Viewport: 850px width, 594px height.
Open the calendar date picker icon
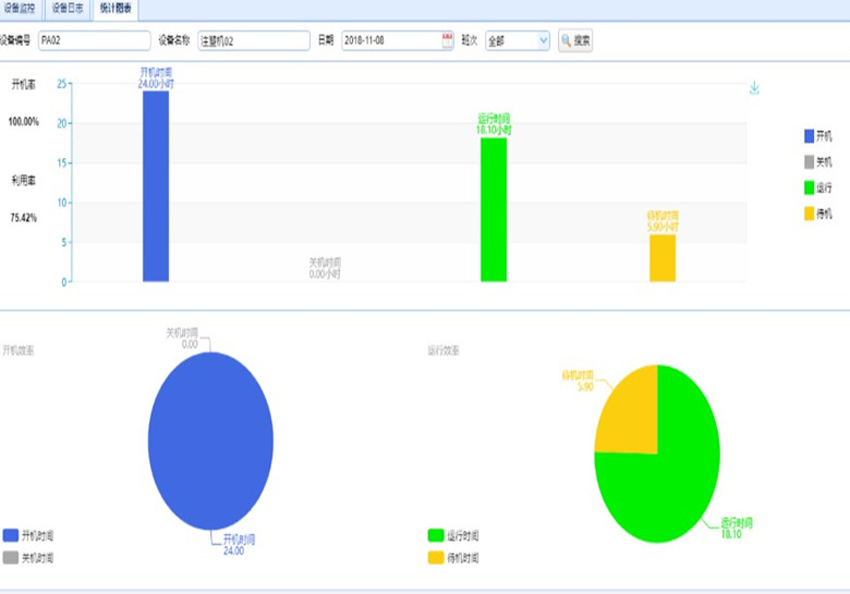click(x=447, y=40)
